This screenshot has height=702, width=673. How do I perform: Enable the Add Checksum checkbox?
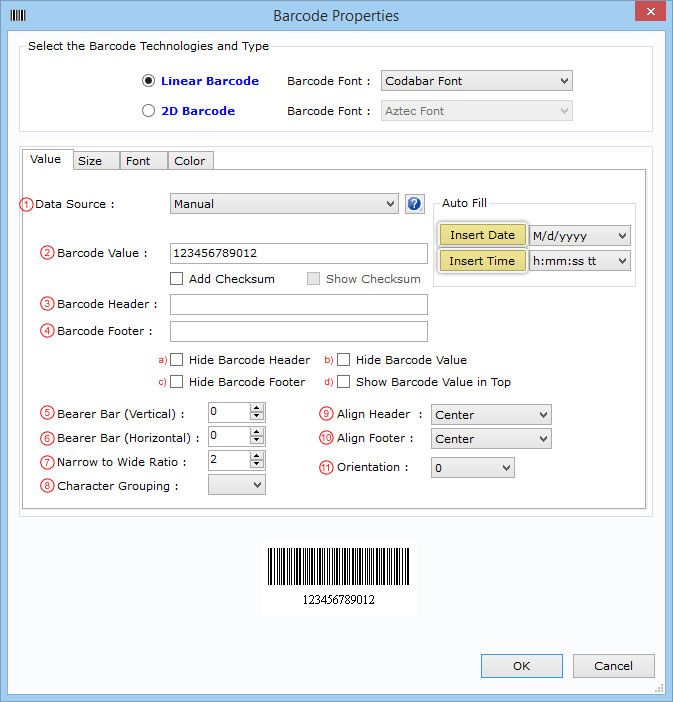176,279
